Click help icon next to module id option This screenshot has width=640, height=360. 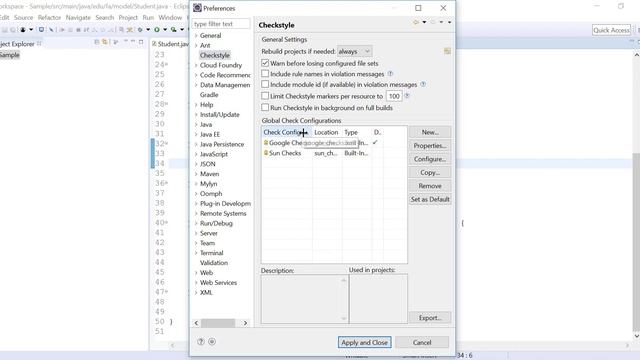pos(423,84)
